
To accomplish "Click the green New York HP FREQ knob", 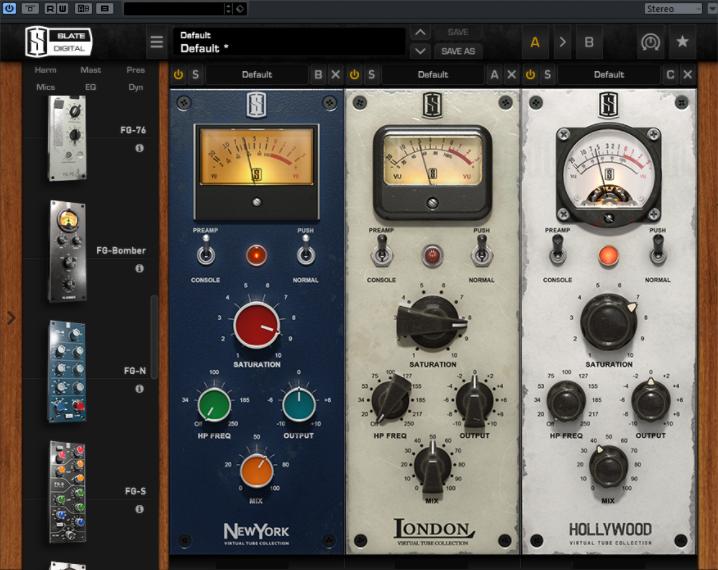I will [214, 405].
